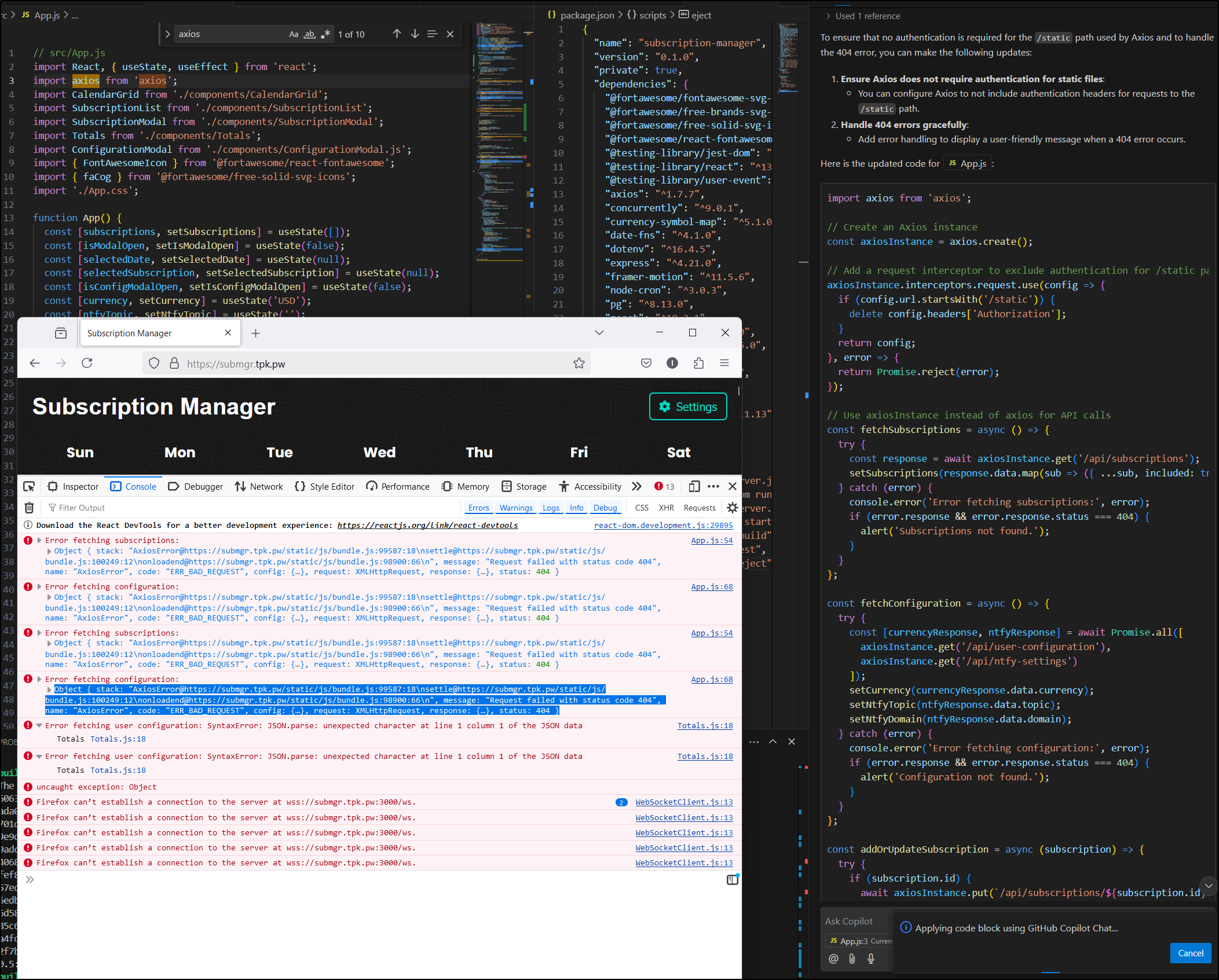The image size is (1219, 980).
Task: Cancel applying Copilot code block
Action: [x=1191, y=953]
